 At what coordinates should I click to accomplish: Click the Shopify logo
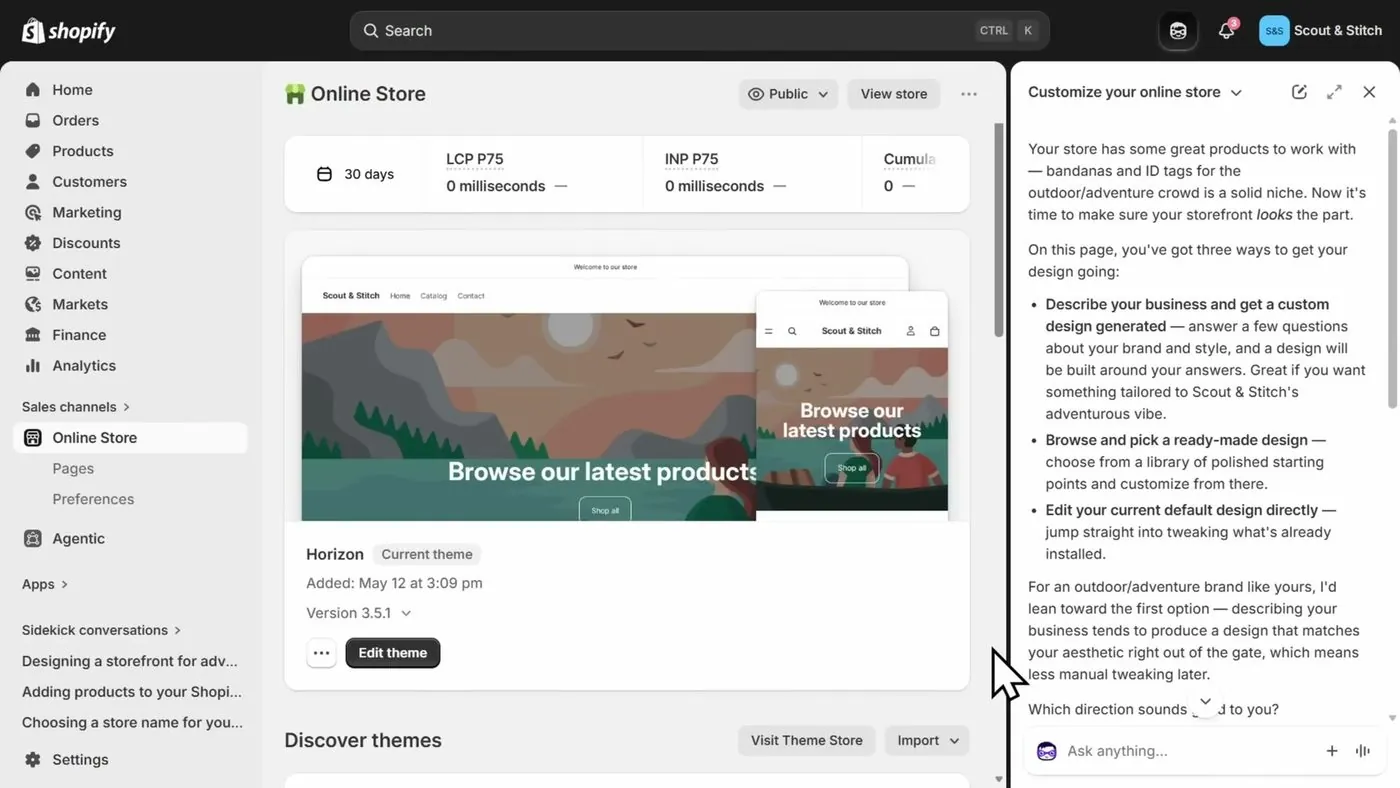[69, 31]
